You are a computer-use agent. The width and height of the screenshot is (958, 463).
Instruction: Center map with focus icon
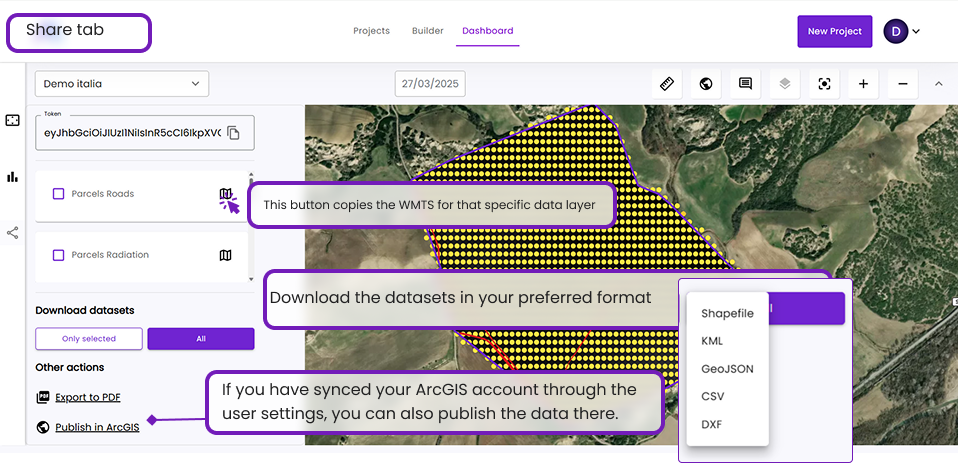pos(824,84)
